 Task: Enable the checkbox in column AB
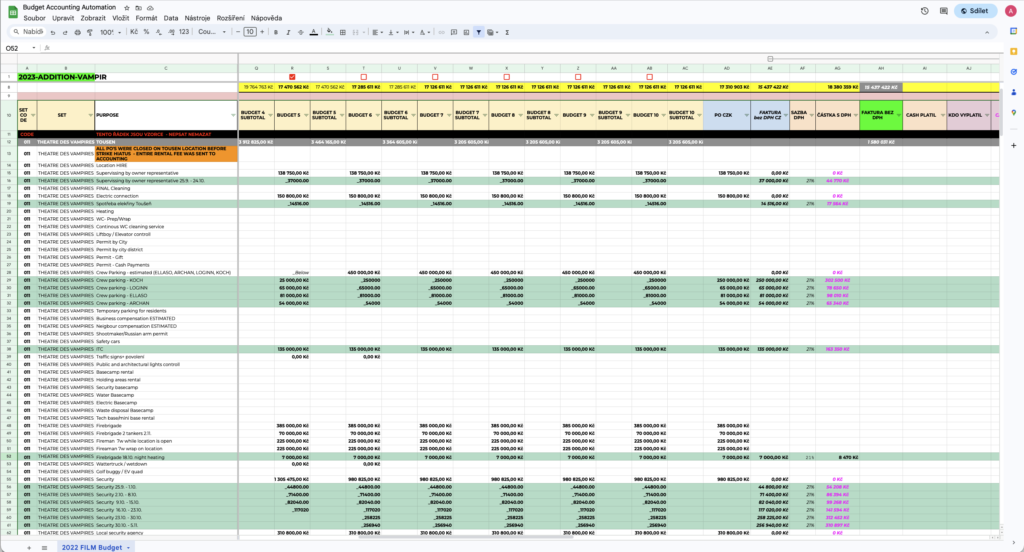pos(649,76)
